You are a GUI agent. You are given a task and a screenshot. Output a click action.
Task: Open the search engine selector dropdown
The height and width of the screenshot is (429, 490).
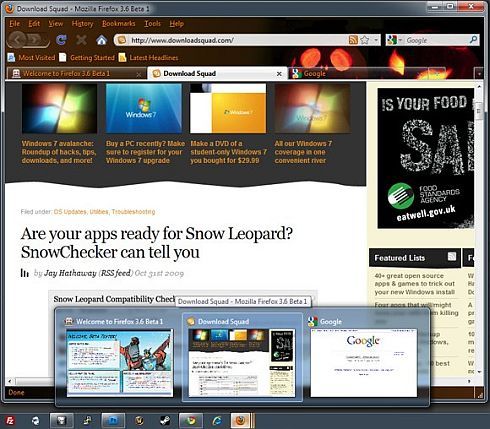[x=395, y=40]
